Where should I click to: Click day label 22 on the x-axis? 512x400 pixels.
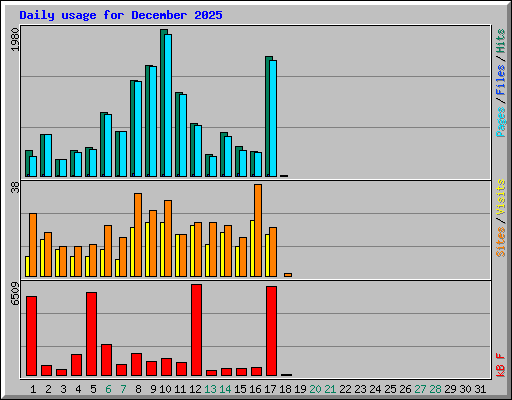[345, 389]
